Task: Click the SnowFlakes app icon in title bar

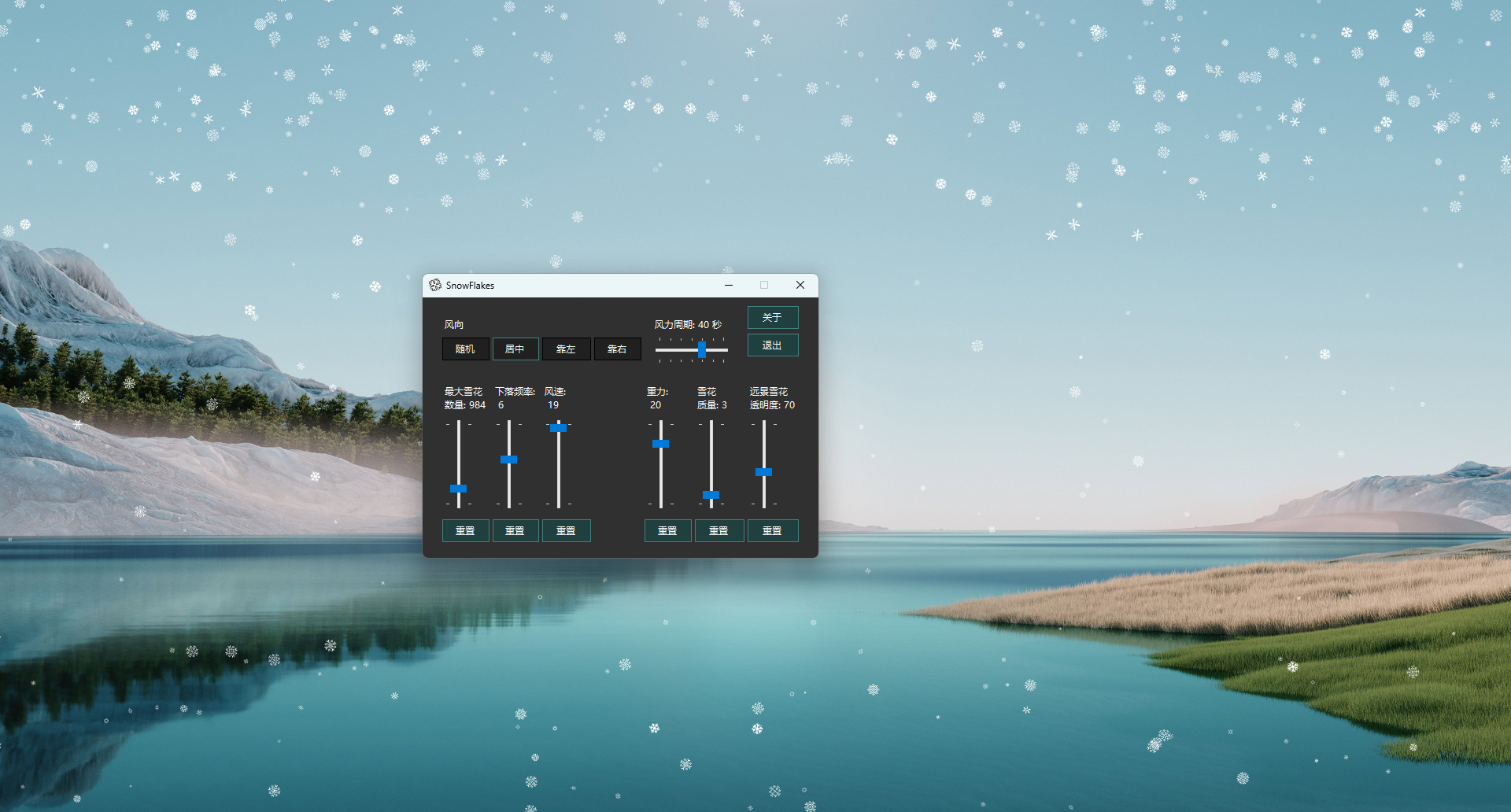Action: [x=435, y=285]
